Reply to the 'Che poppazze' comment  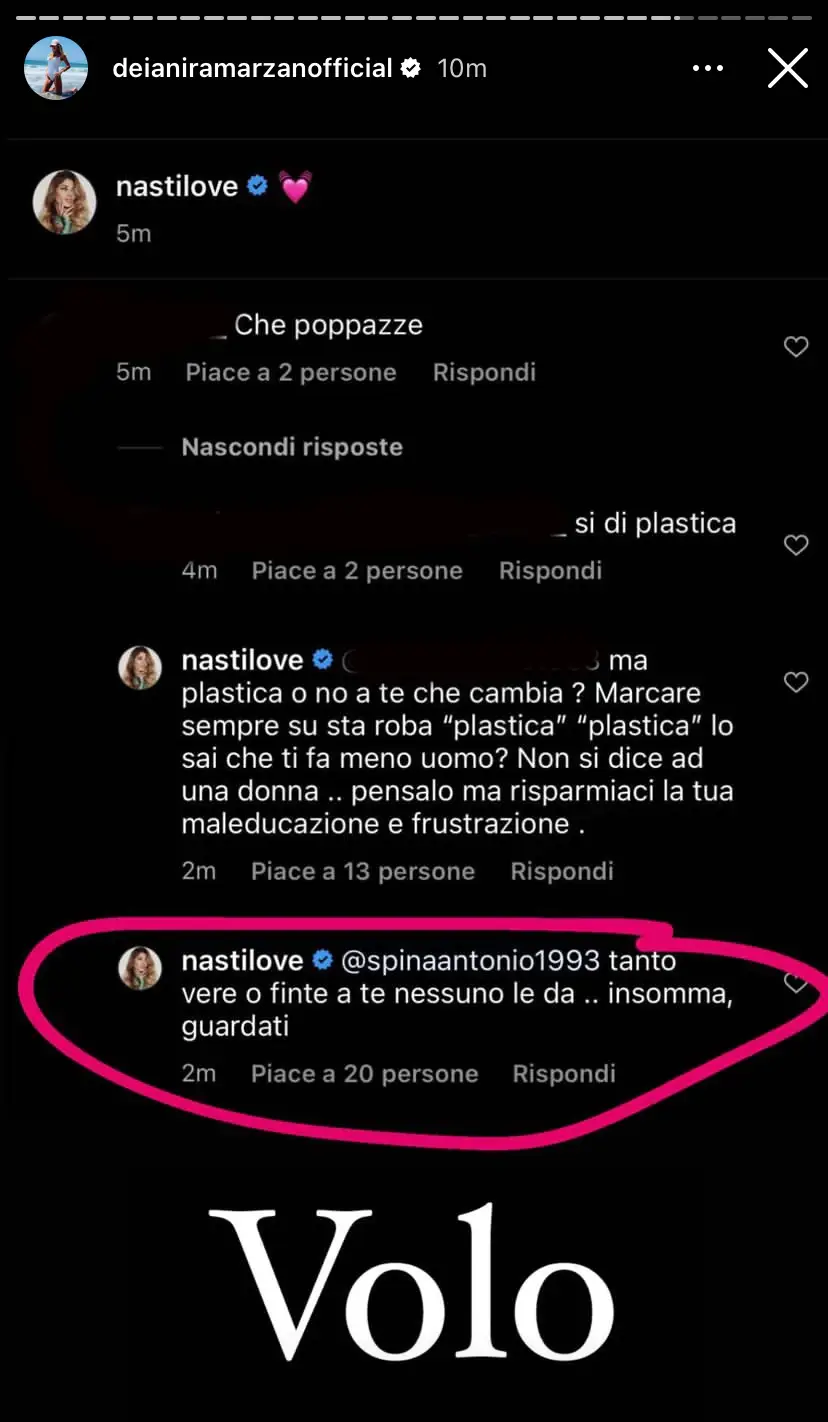click(x=484, y=372)
